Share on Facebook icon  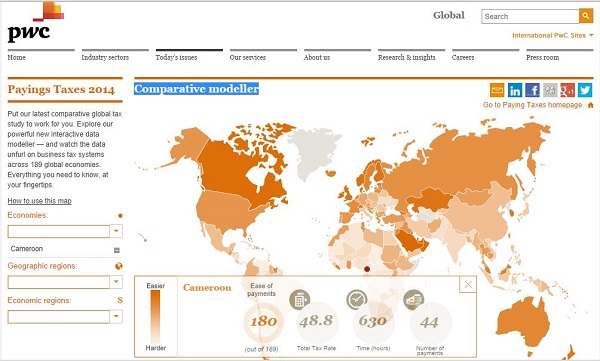[532, 90]
